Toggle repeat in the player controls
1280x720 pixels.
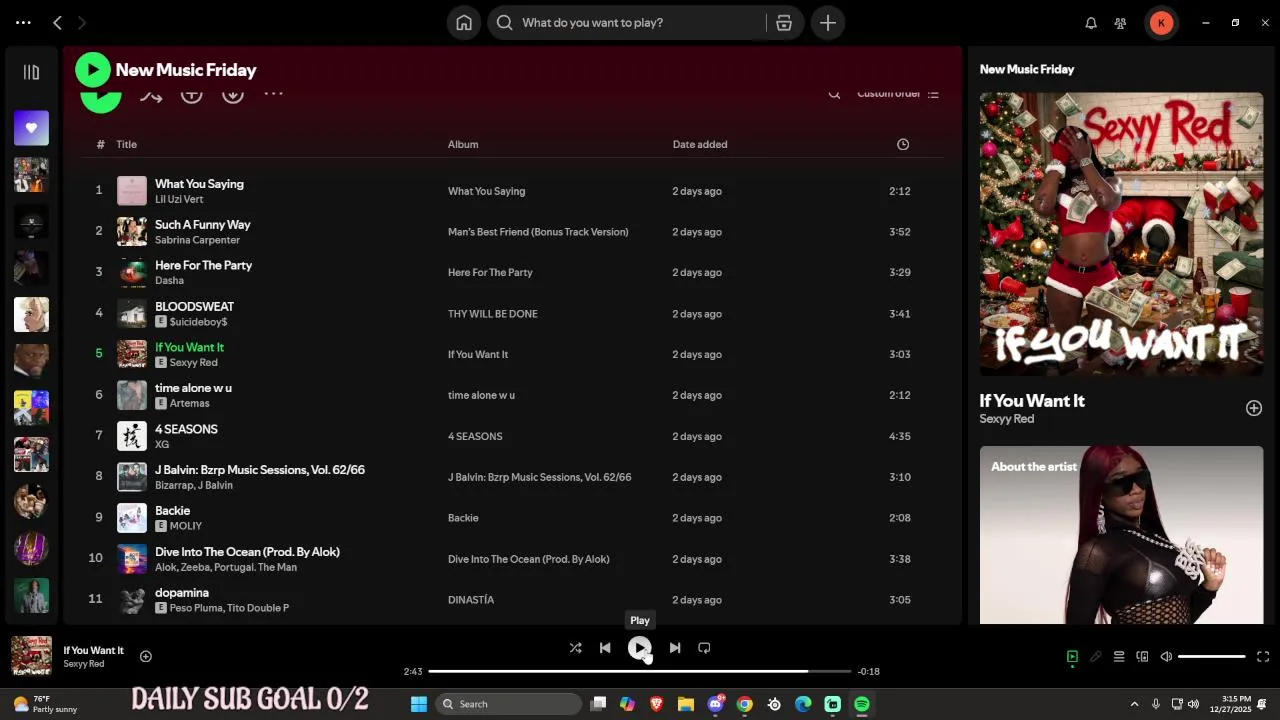704,648
